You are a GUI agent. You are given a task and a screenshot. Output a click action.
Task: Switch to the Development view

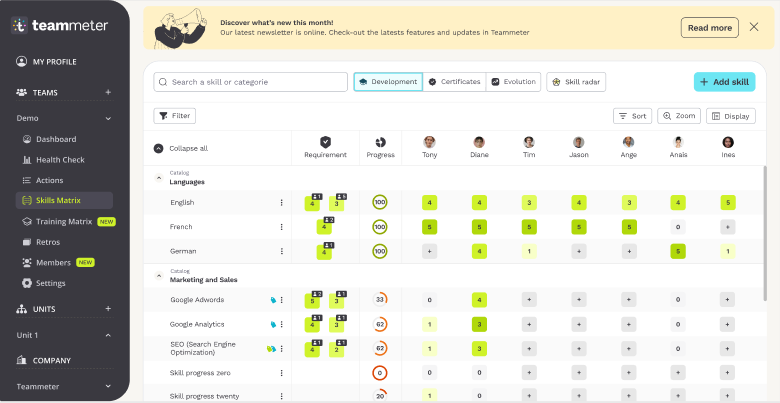[388, 82]
